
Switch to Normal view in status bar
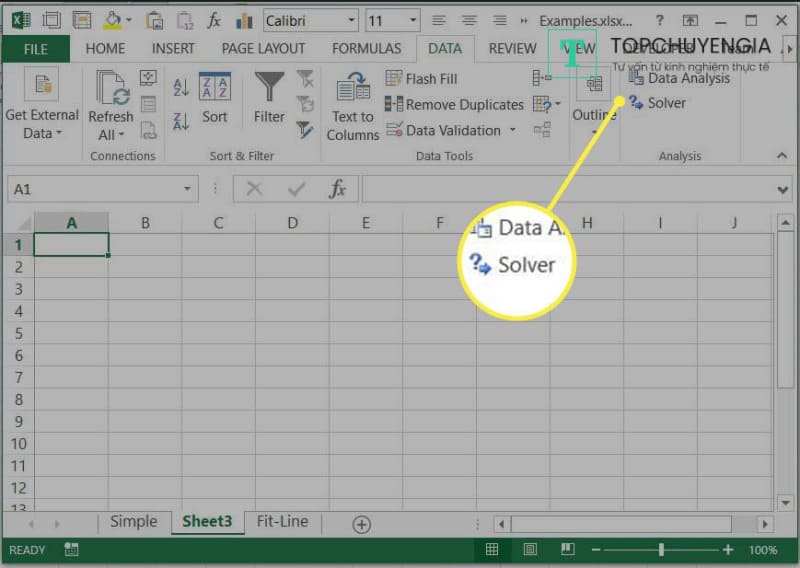[492, 549]
